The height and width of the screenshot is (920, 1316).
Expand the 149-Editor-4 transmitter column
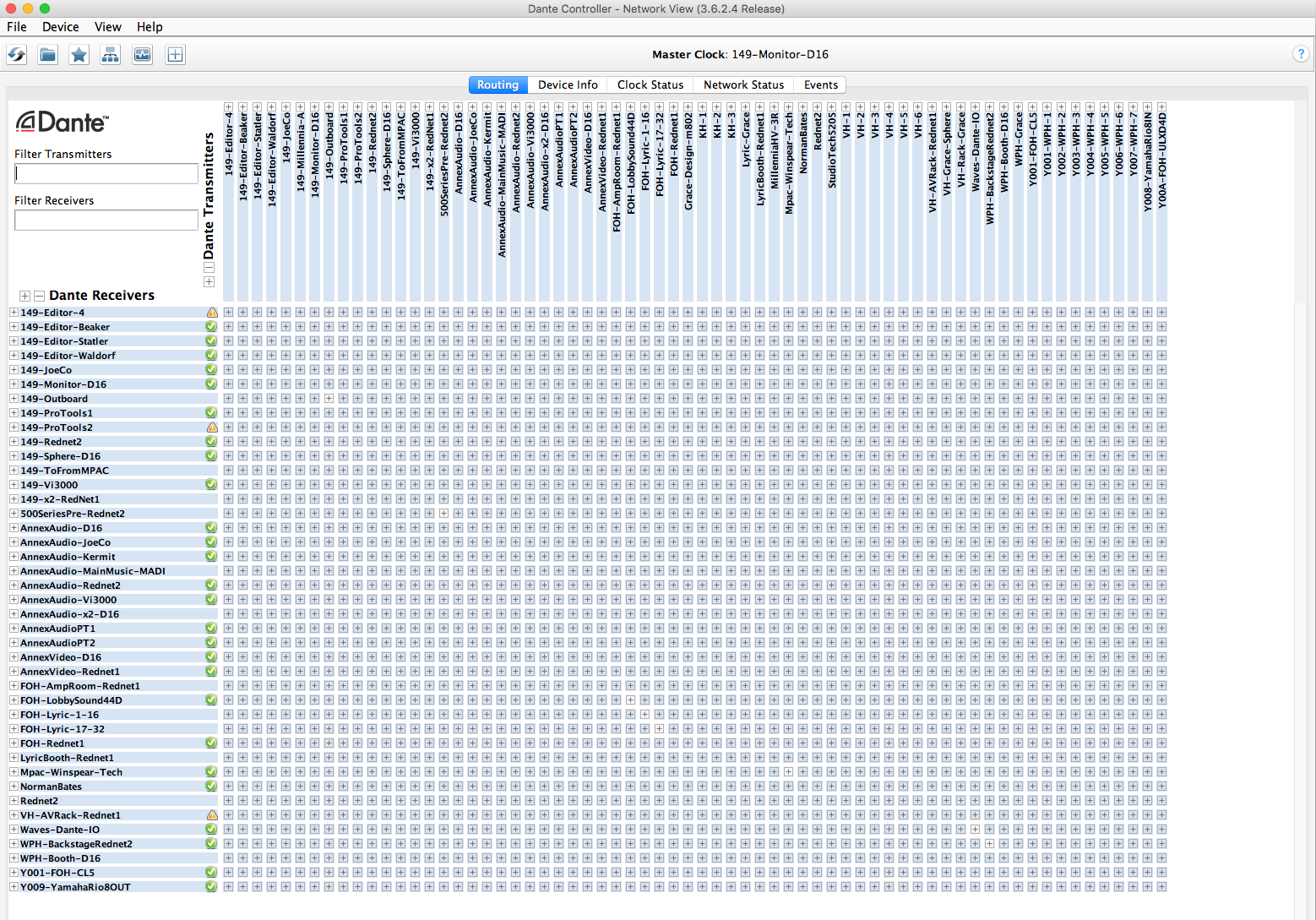(228, 107)
